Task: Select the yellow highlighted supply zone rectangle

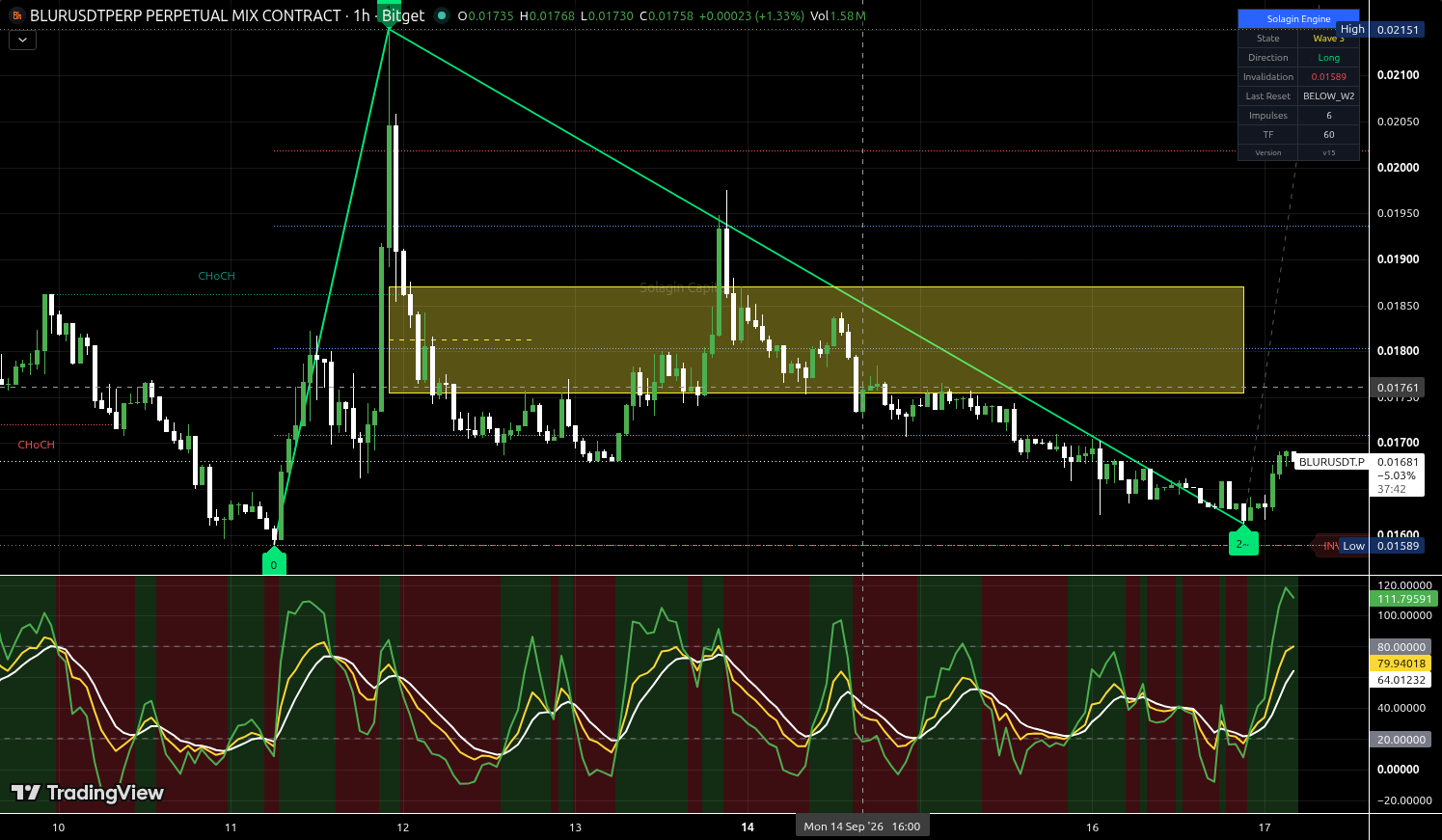Action: (x=816, y=339)
